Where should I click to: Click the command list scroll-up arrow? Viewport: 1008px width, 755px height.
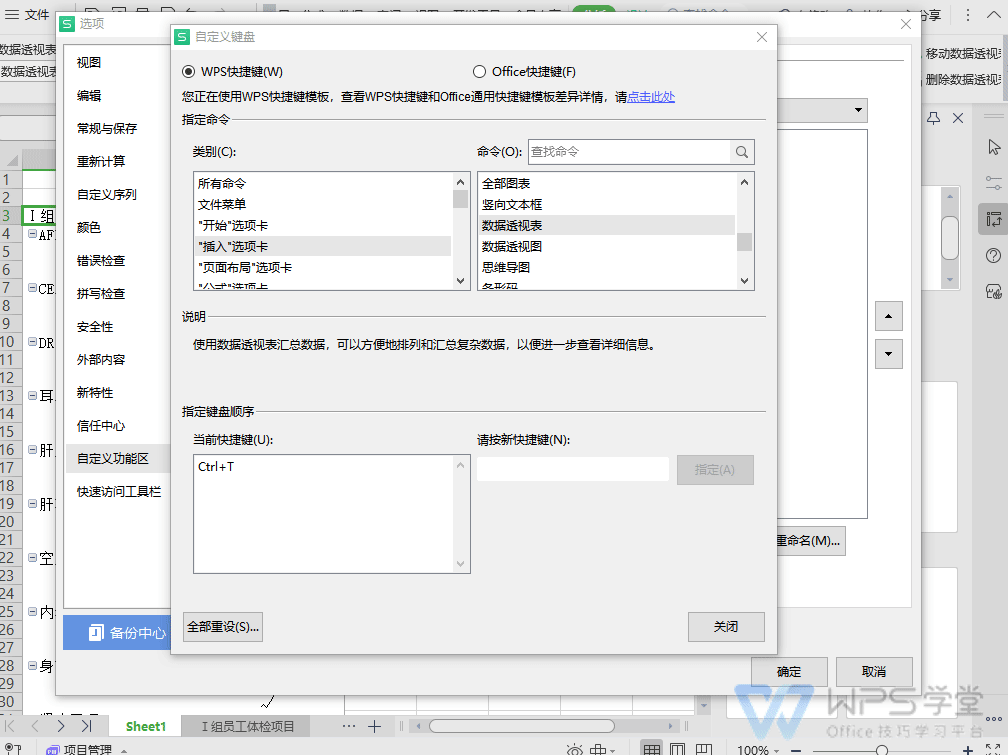click(744, 182)
